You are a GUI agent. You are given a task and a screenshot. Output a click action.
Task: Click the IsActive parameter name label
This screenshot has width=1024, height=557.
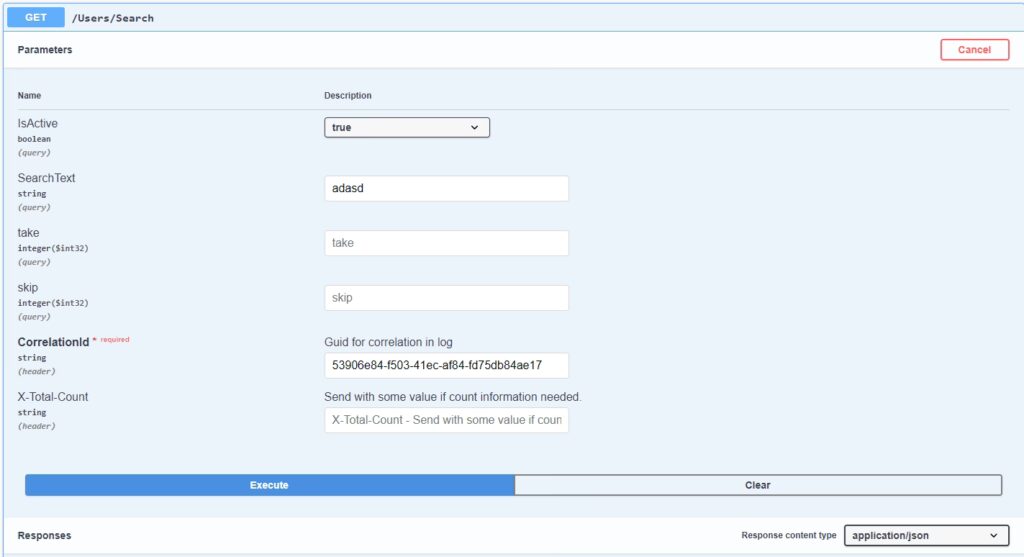click(38, 123)
